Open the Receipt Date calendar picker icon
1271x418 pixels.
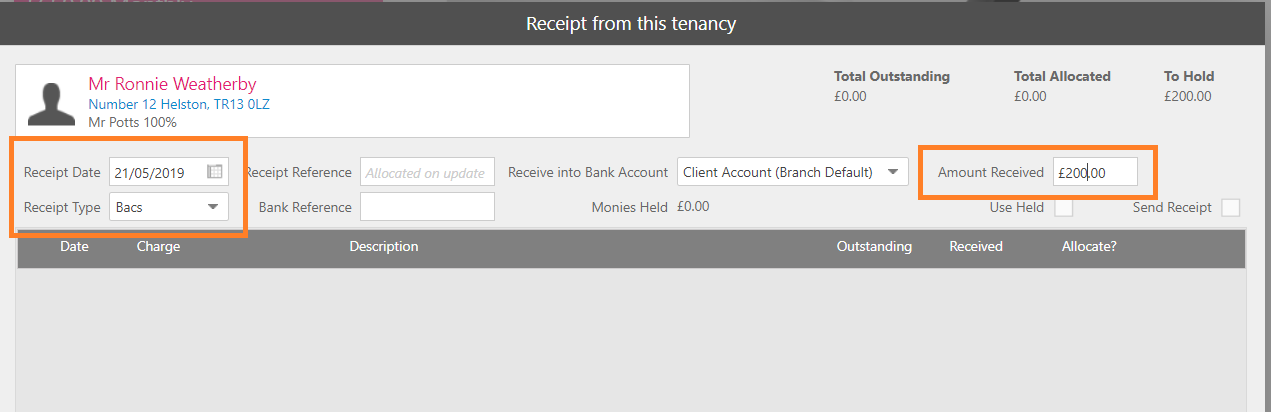tap(215, 172)
